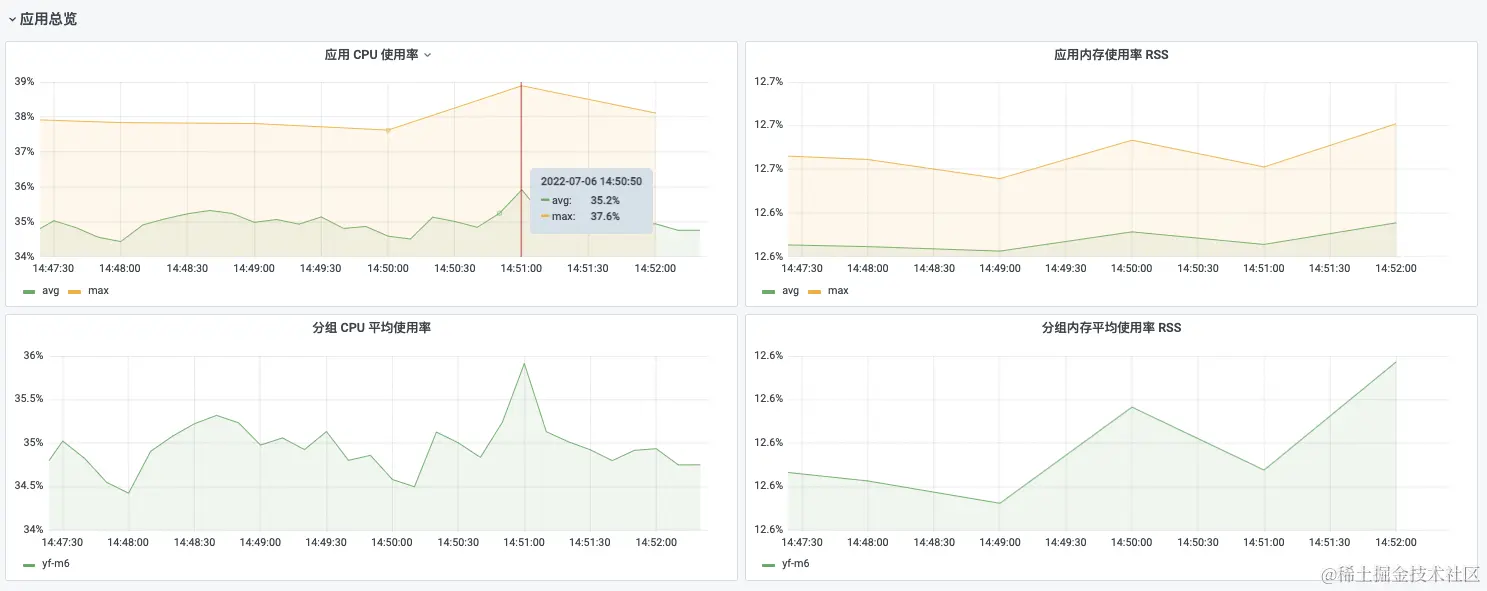Screen dimensions: 1487x591
Task: Click 14:52:00 on 应用内存使用率 RSS time axis
Action: click(1395, 269)
